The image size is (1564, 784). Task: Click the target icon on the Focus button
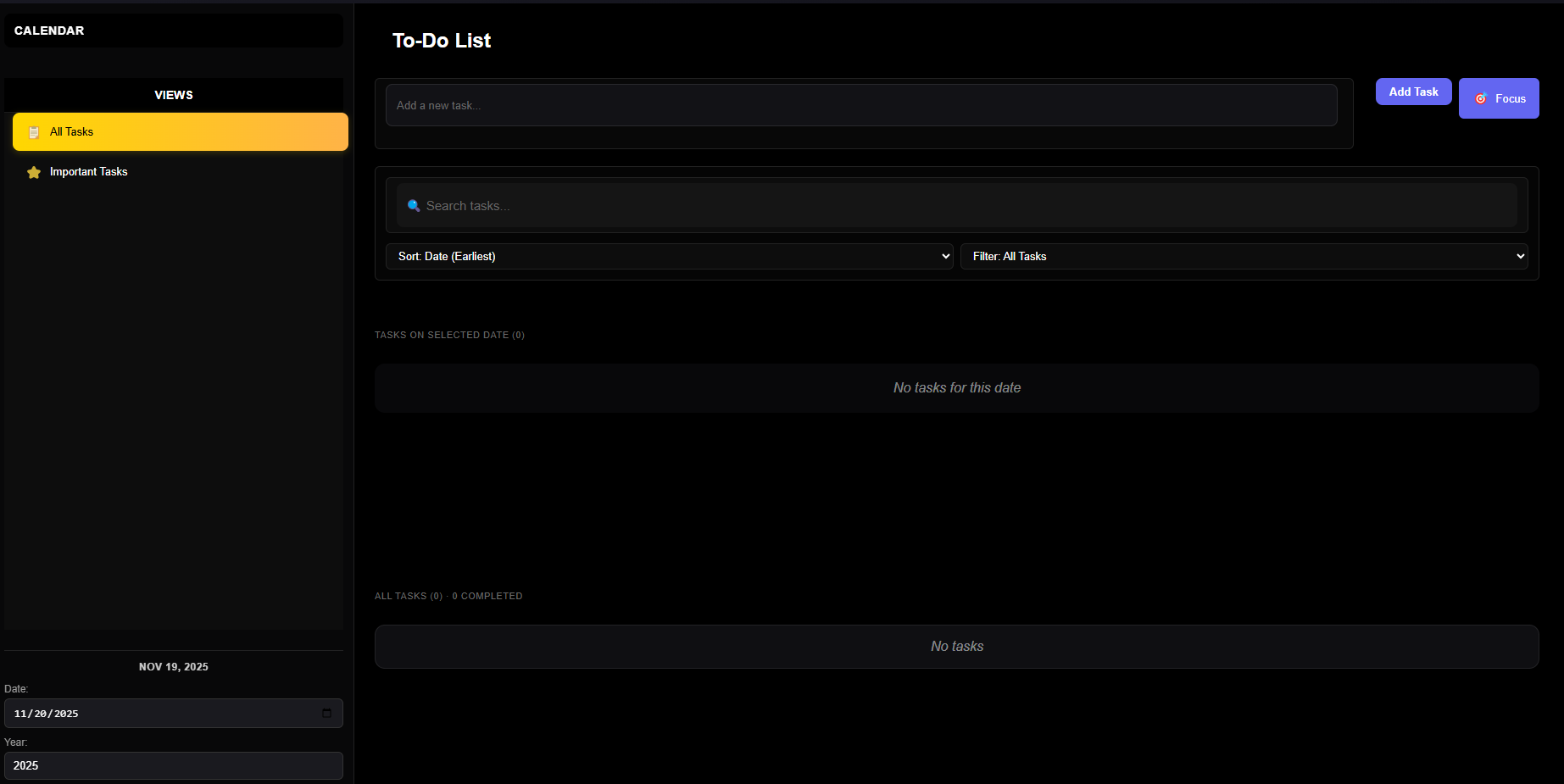[1481, 98]
